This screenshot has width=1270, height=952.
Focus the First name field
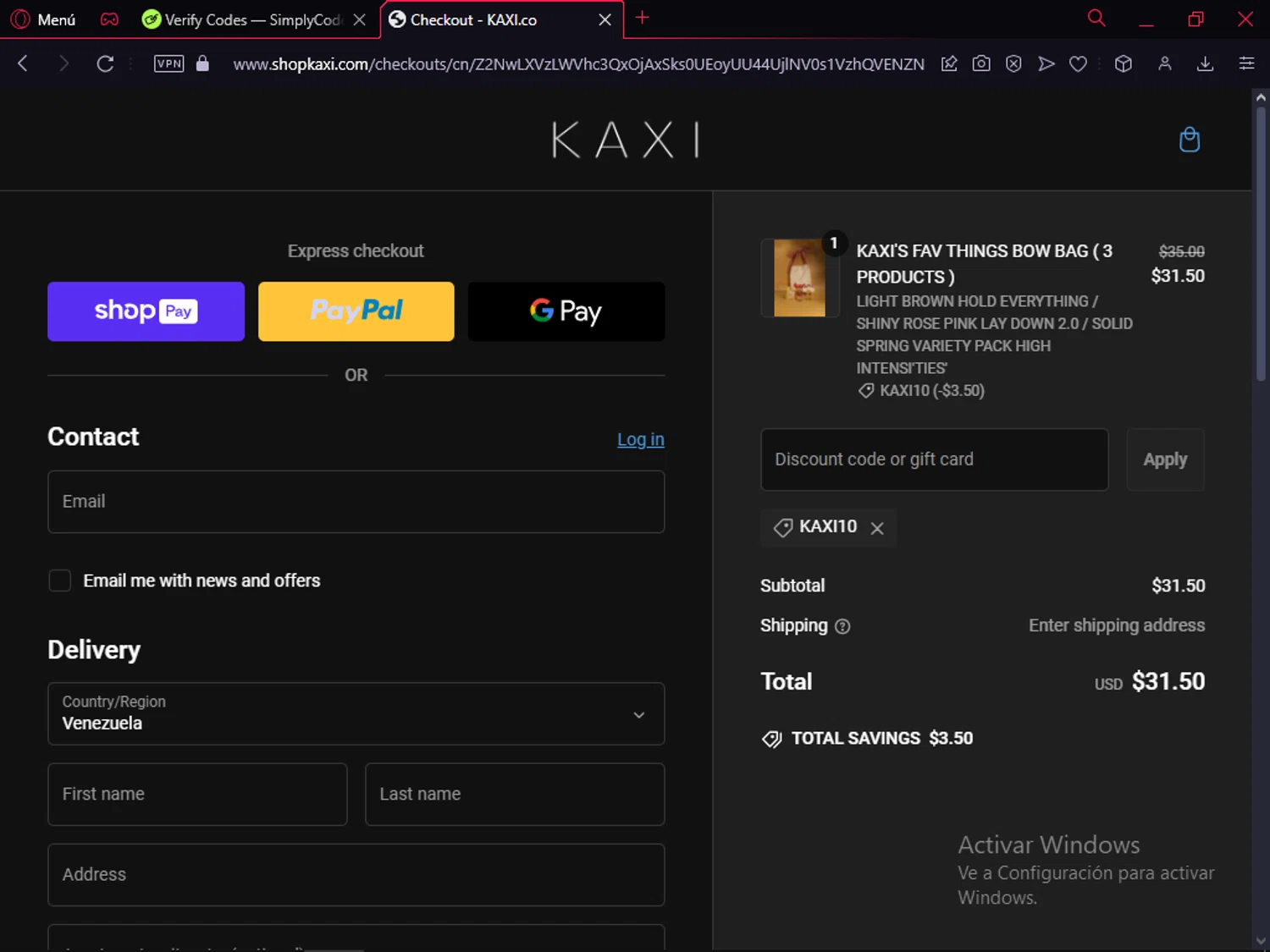click(x=197, y=795)
